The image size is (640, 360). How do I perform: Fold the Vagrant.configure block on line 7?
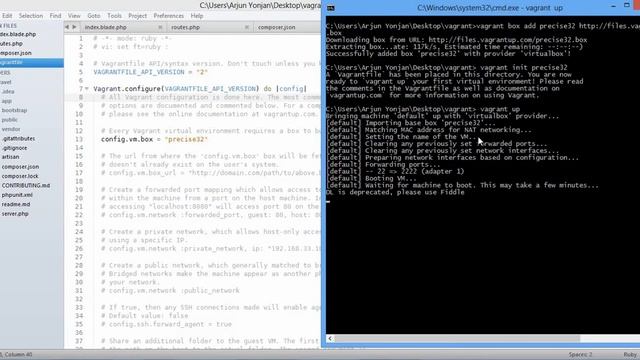point(87,89)
